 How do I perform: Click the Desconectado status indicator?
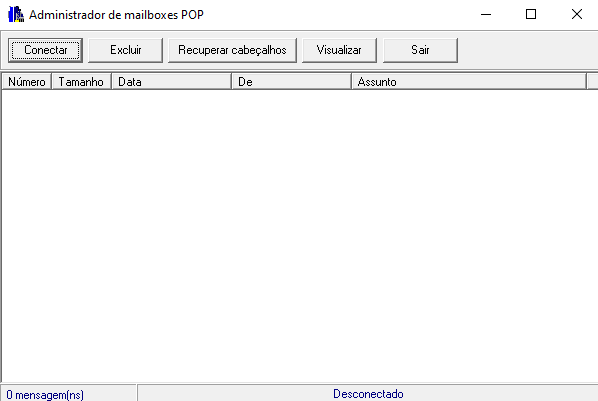[368, 393]
